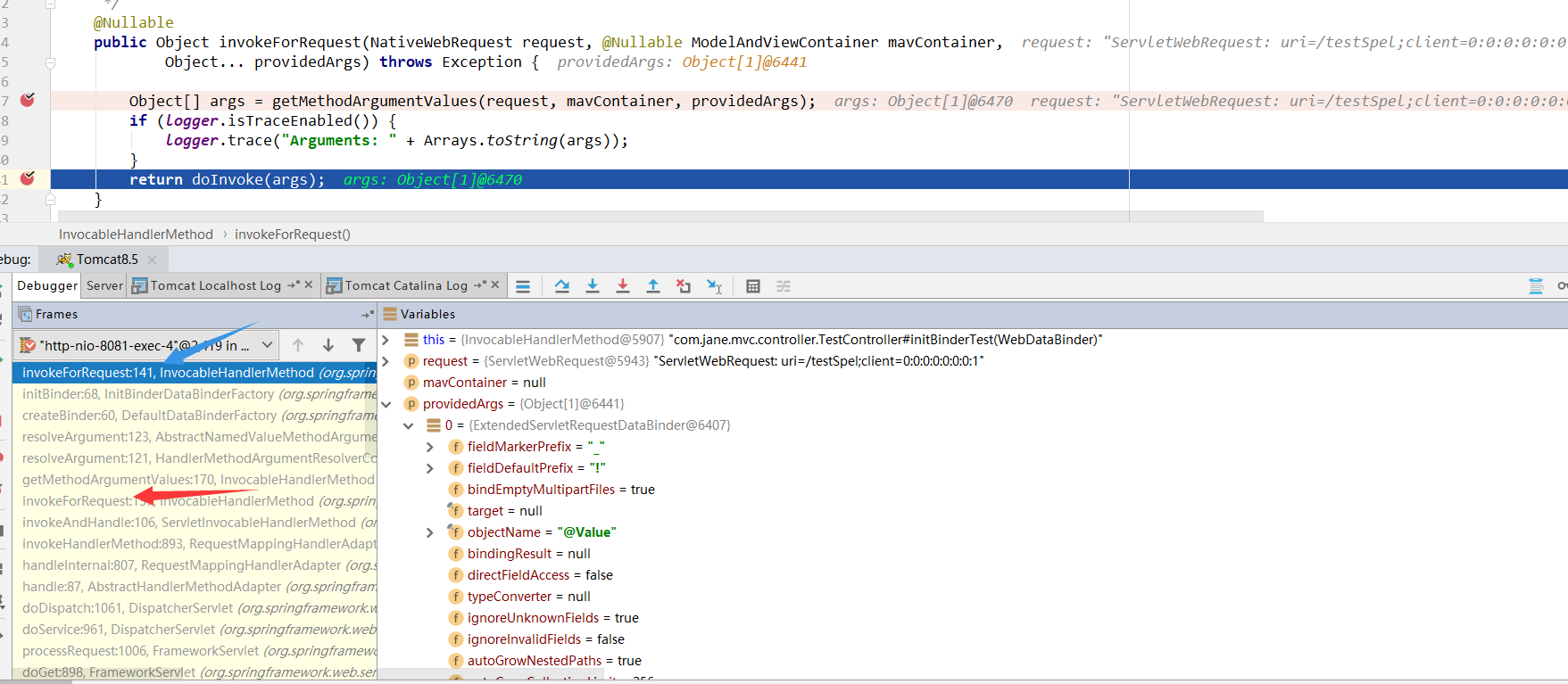The height and width of the screenshot is (684, 1568).
Task: Select frame invokeForRequest:141, InvocableHandlerMethod
Action: click(195, 373)
